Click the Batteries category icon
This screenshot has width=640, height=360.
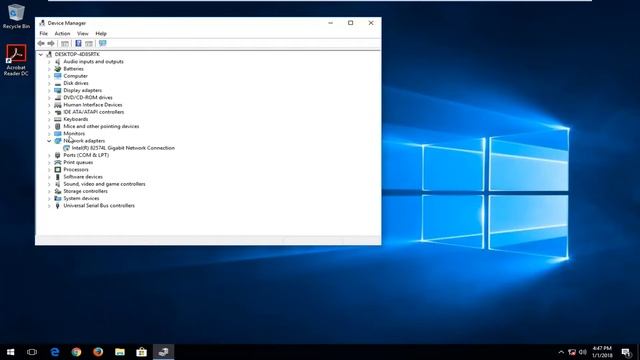(x=58, y=69)
